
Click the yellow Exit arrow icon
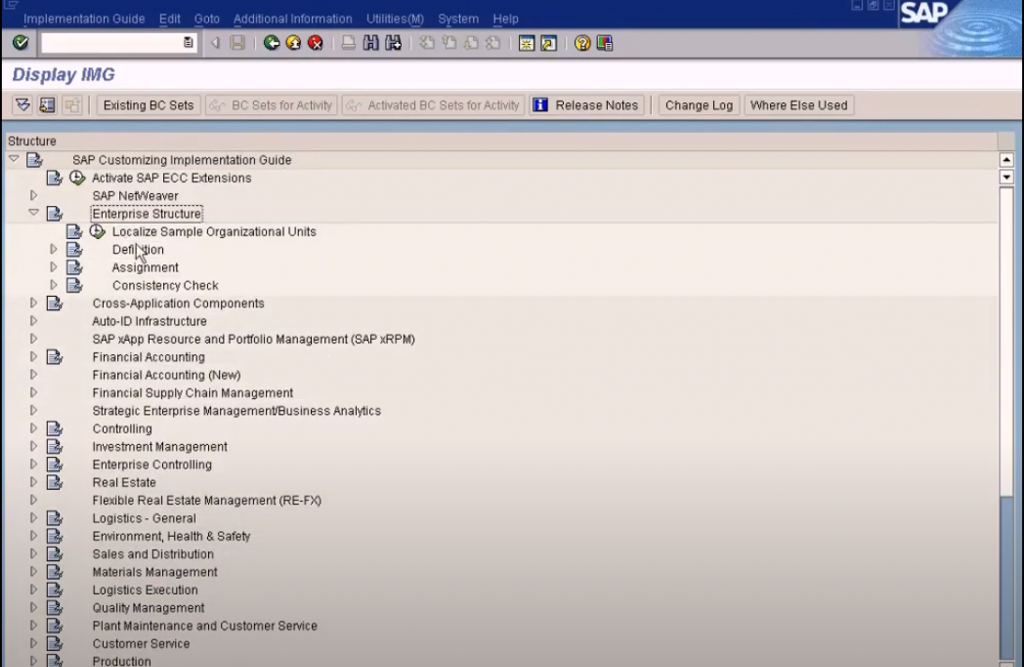pyautogui.click(x=294, y=43)
